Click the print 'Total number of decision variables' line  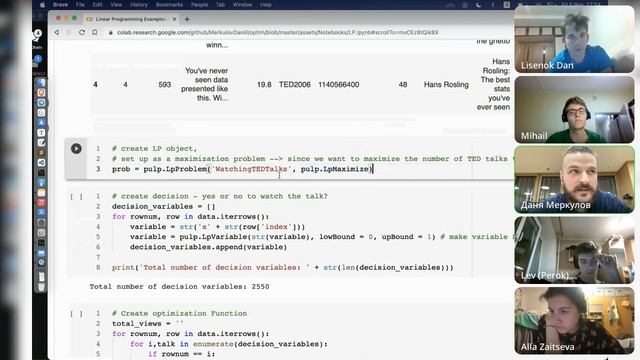(283, 268)
